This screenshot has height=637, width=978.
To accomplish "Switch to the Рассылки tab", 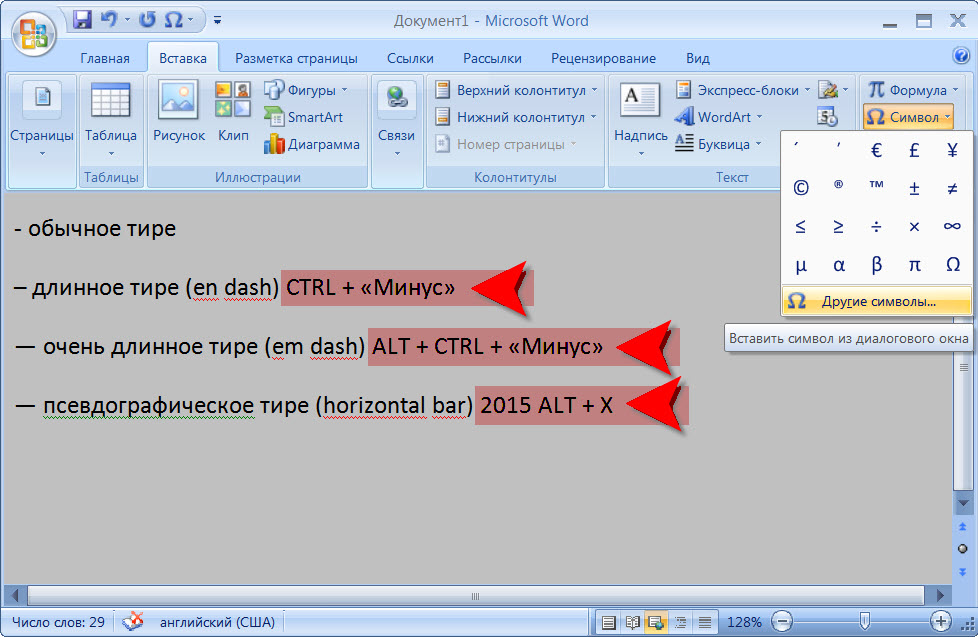I will click(492, 58).
